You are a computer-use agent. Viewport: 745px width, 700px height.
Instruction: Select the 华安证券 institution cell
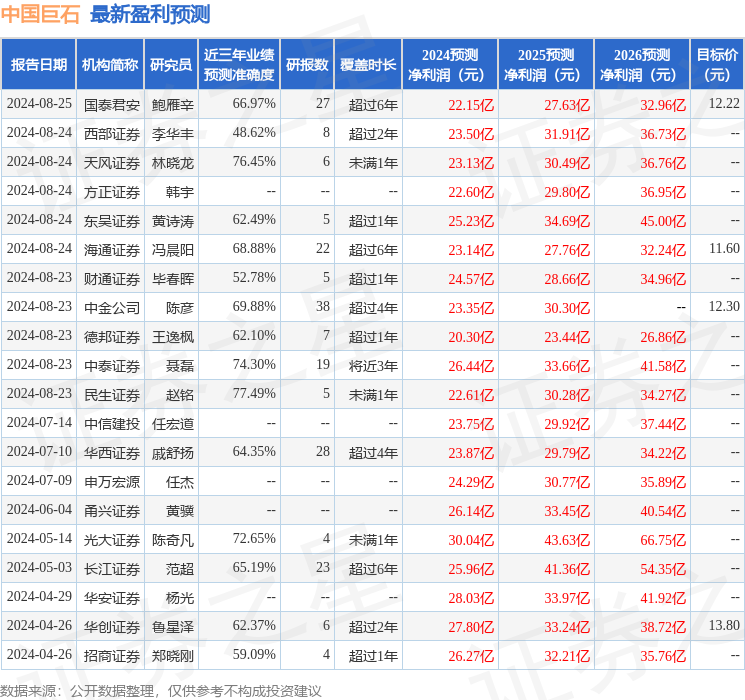click(112, 597)
